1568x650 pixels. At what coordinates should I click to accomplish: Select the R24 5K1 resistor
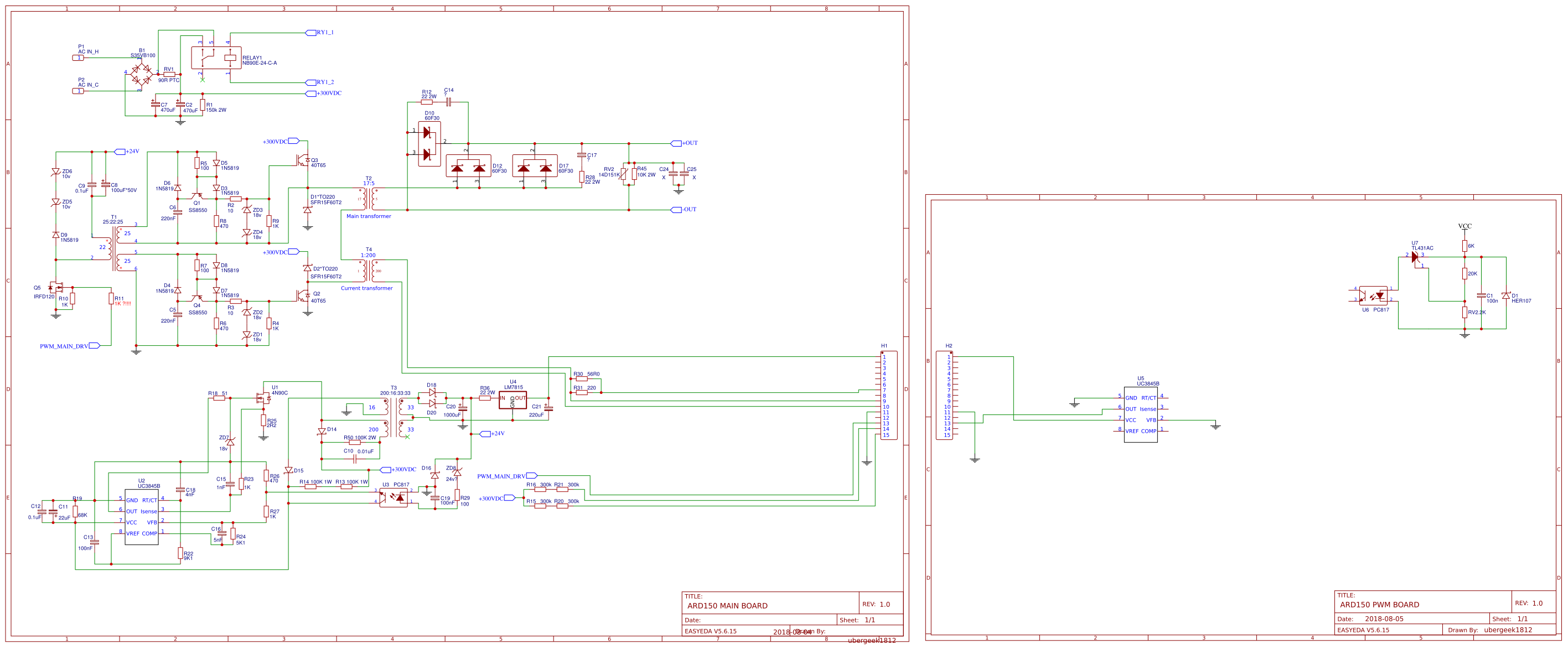233,534
